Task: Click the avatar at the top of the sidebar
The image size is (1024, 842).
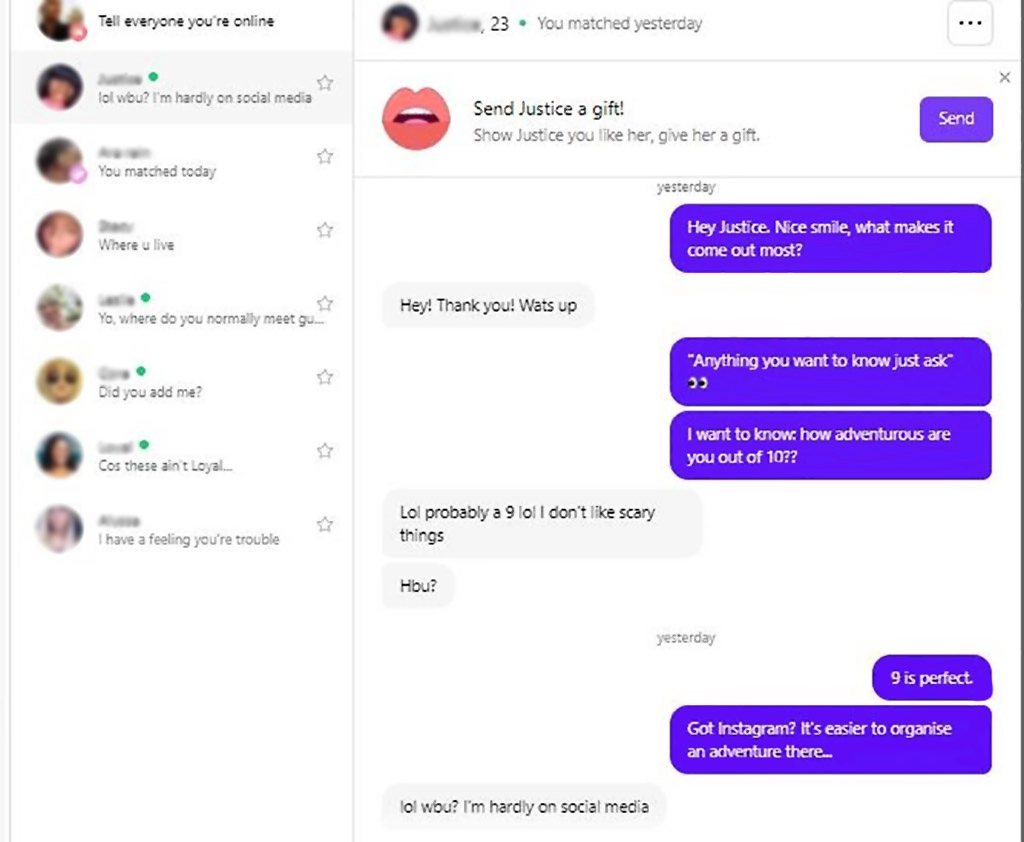Action: (x=58, y=20)
